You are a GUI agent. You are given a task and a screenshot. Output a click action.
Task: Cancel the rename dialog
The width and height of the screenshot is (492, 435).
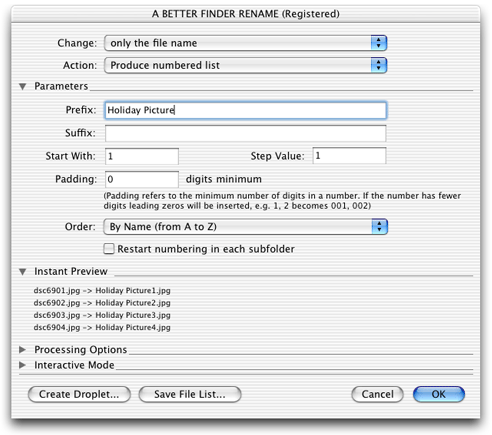[x=377, y=394]
